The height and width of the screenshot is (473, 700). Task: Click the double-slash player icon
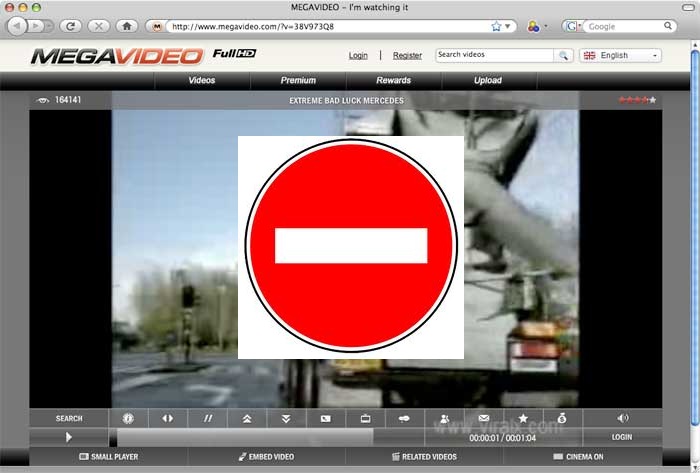point(208,419)
